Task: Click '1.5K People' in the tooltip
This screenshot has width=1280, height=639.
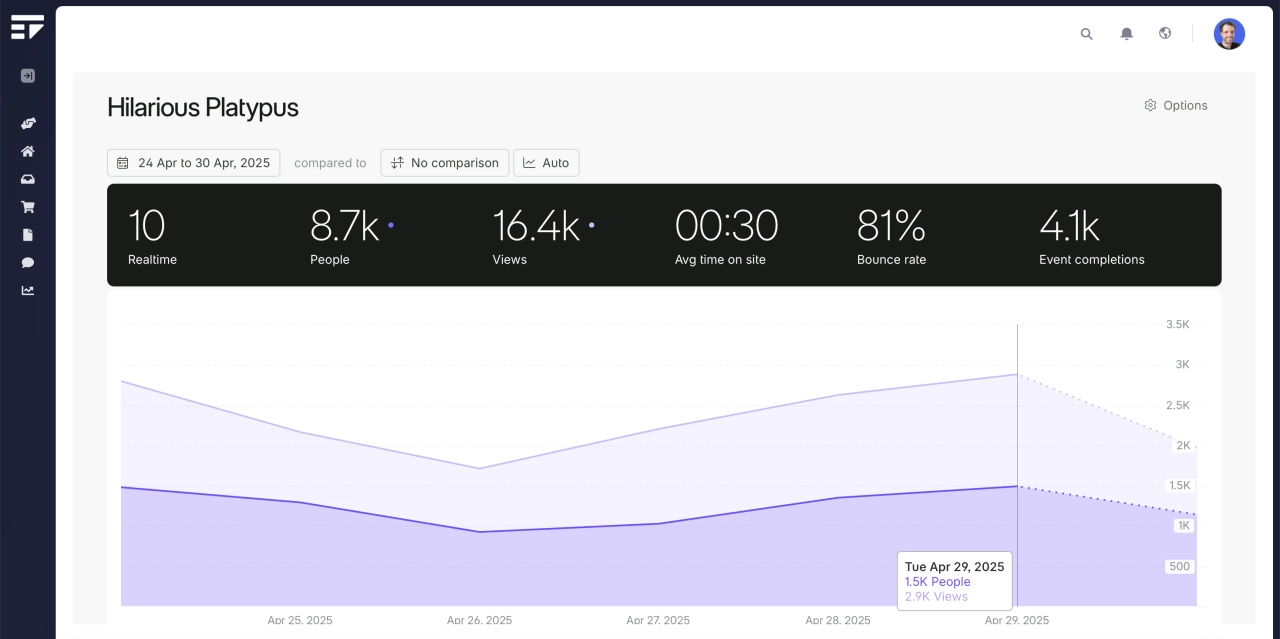Action: 938,582
